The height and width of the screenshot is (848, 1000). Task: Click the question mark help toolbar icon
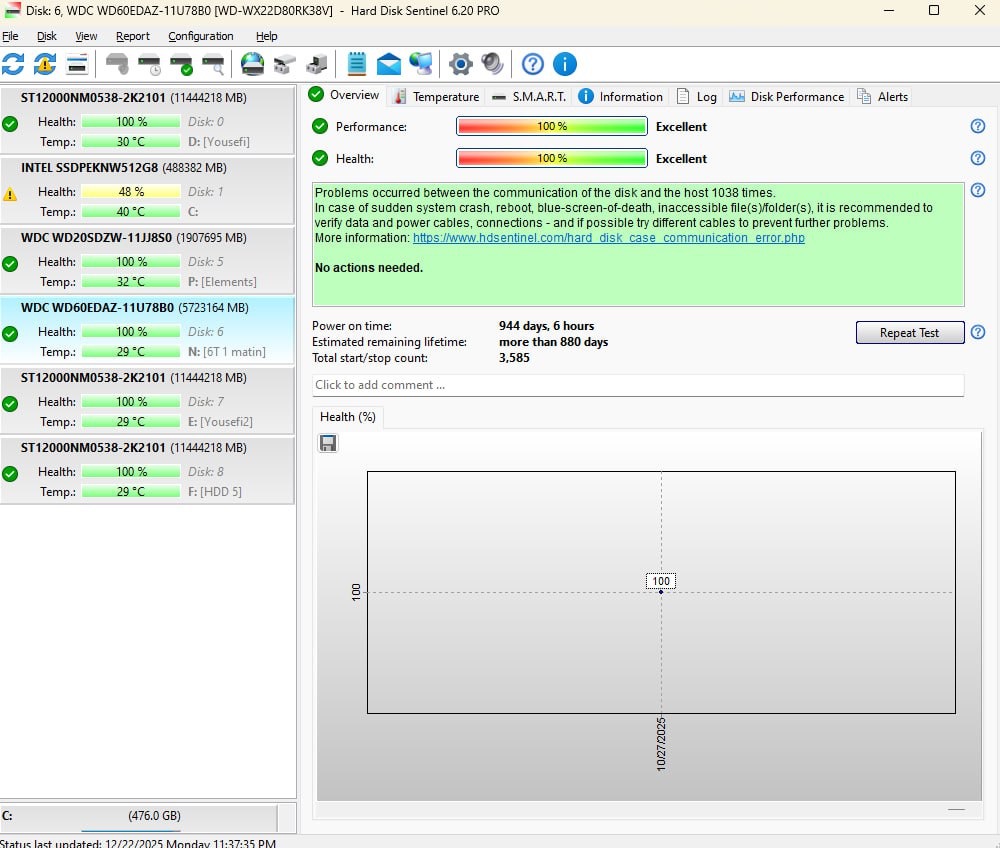(533, 64)
